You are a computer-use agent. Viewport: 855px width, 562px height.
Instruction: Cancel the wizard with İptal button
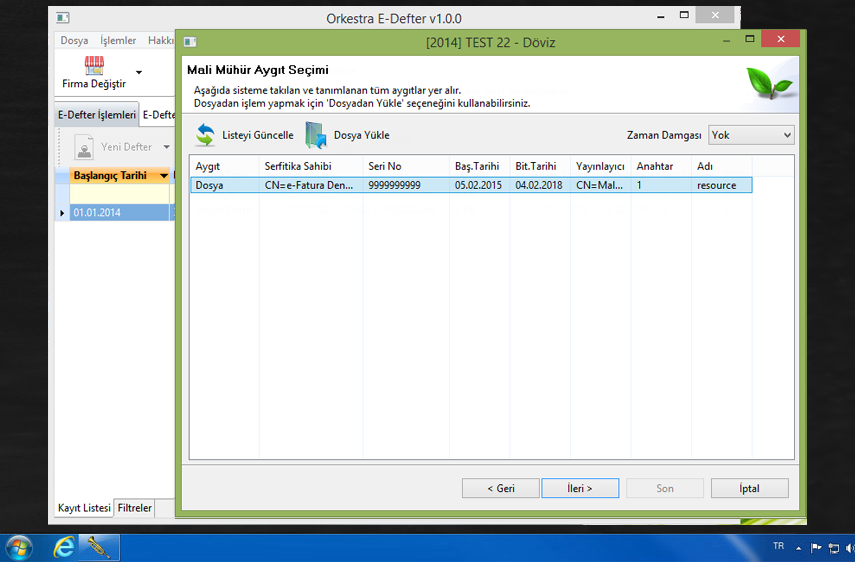[x=749, y=488]
